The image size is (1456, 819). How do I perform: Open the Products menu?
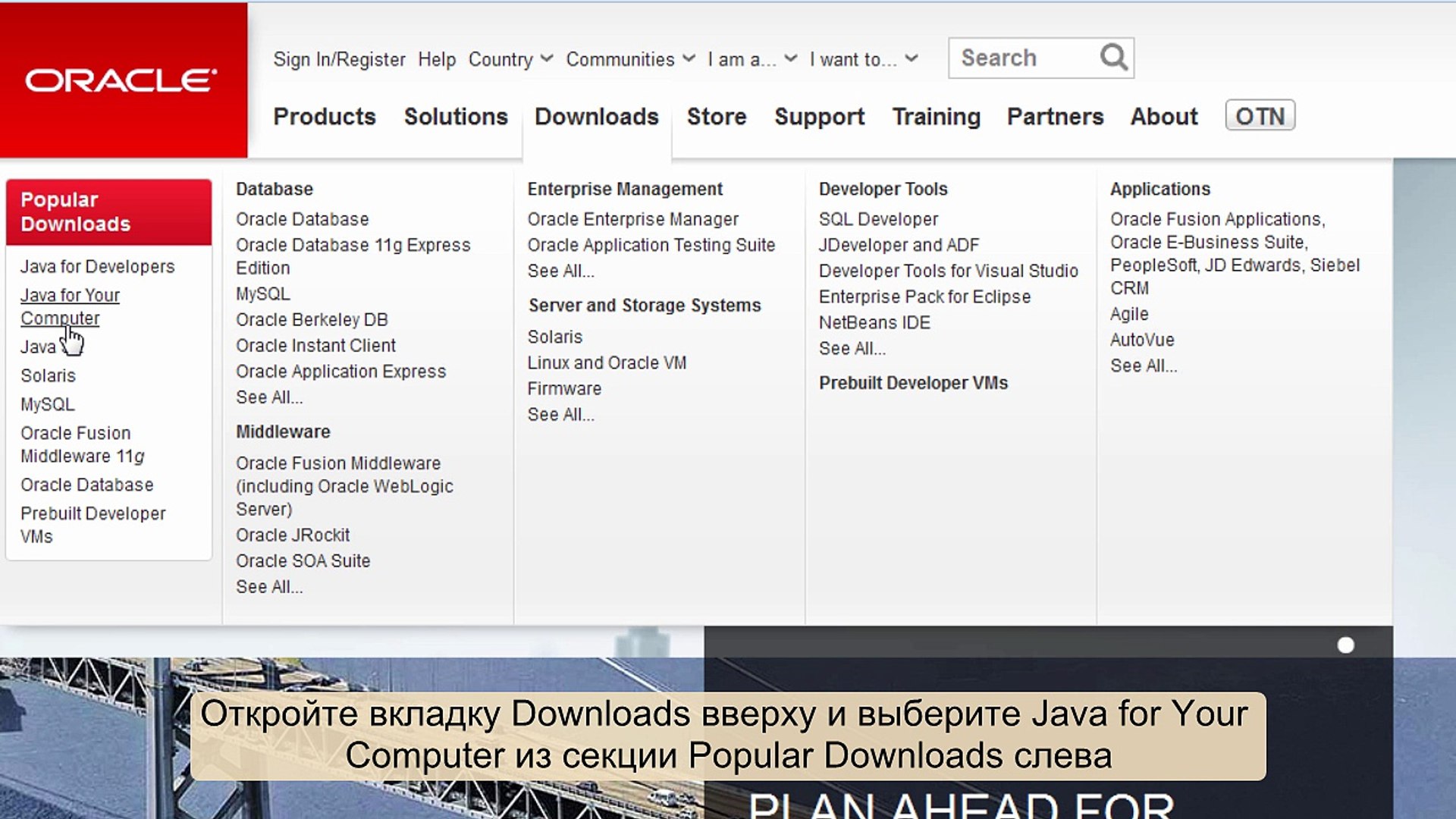(x=324, y=117)
